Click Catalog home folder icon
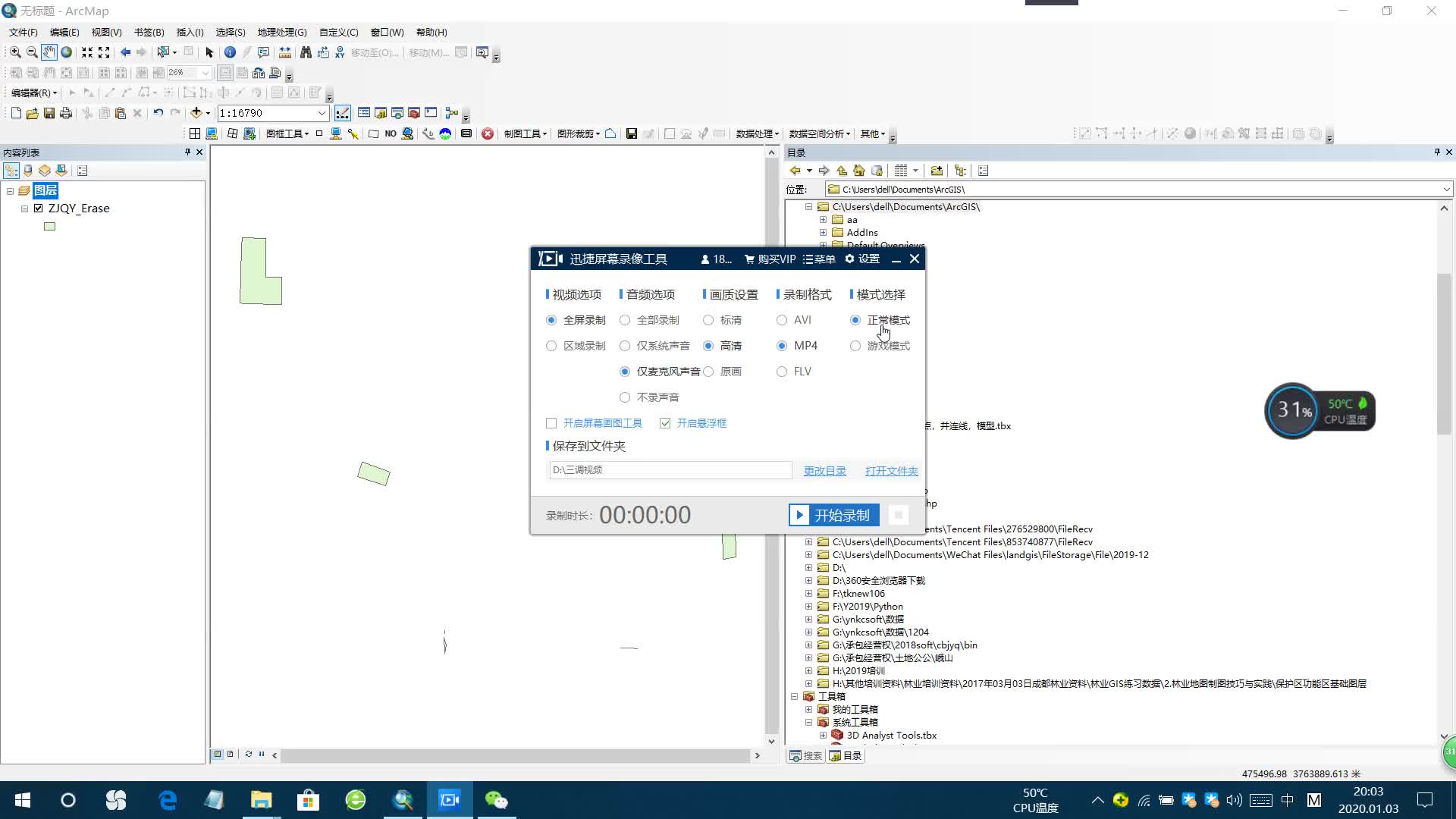The image size is (1456, 819). click(x=859, y=171)
